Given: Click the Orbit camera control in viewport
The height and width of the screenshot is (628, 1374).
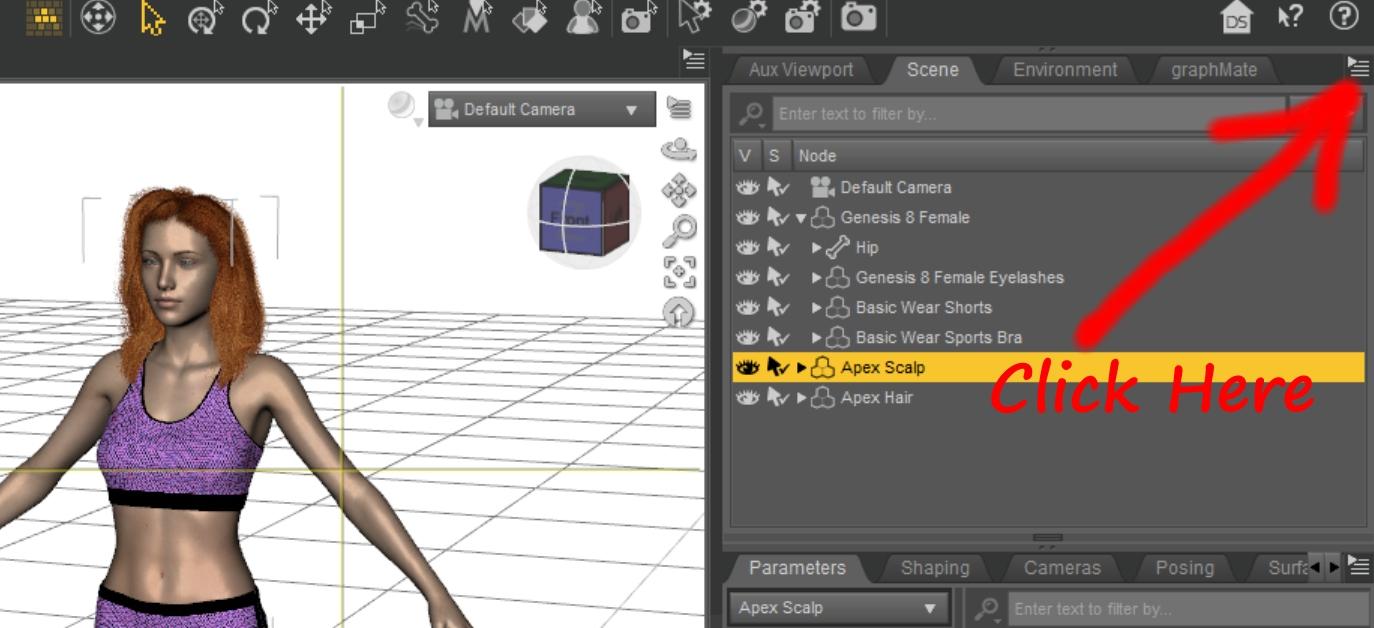Looking at the screenshot, I should 679,150.
